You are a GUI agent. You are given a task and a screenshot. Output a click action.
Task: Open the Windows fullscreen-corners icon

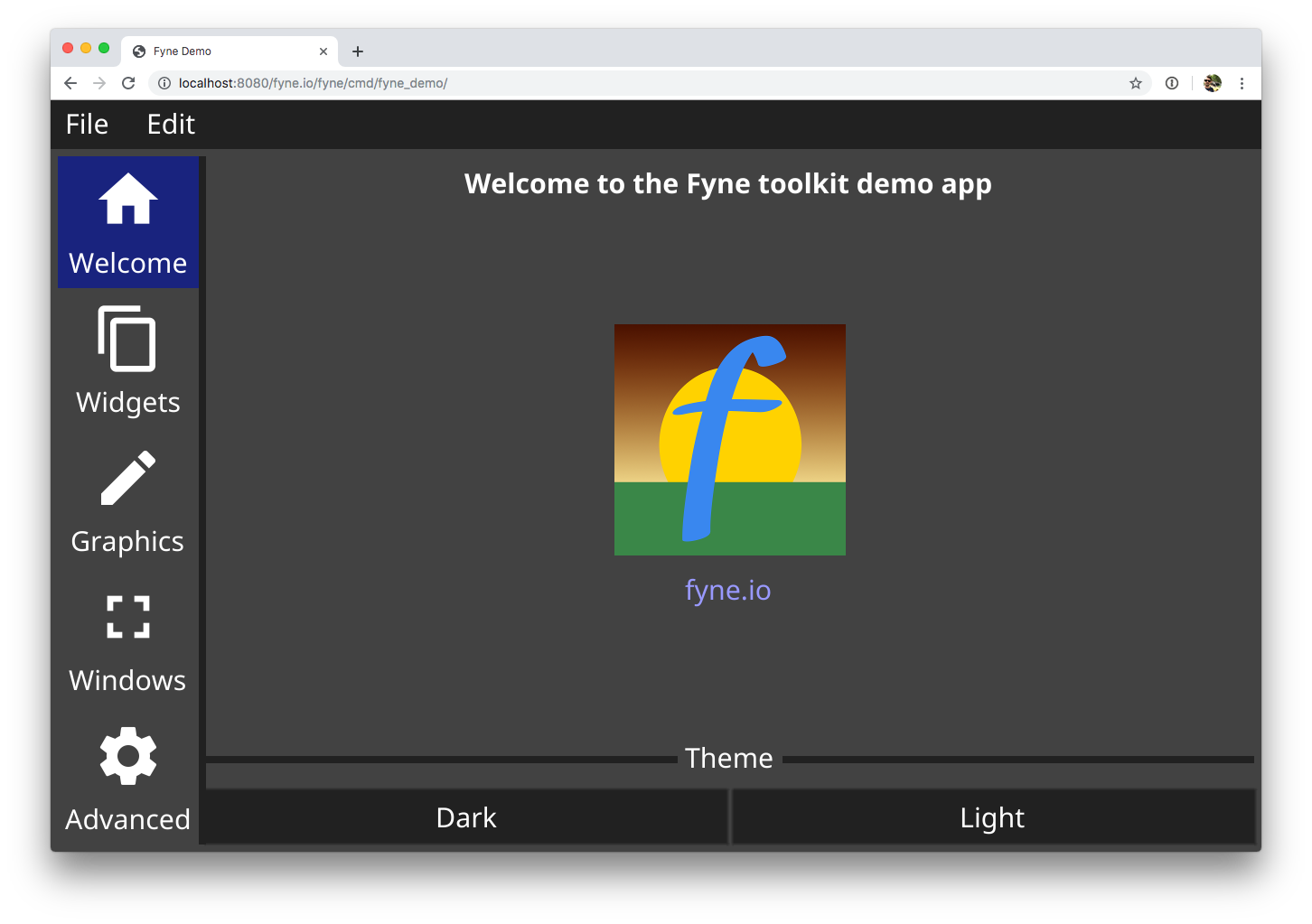coord(128,617)
